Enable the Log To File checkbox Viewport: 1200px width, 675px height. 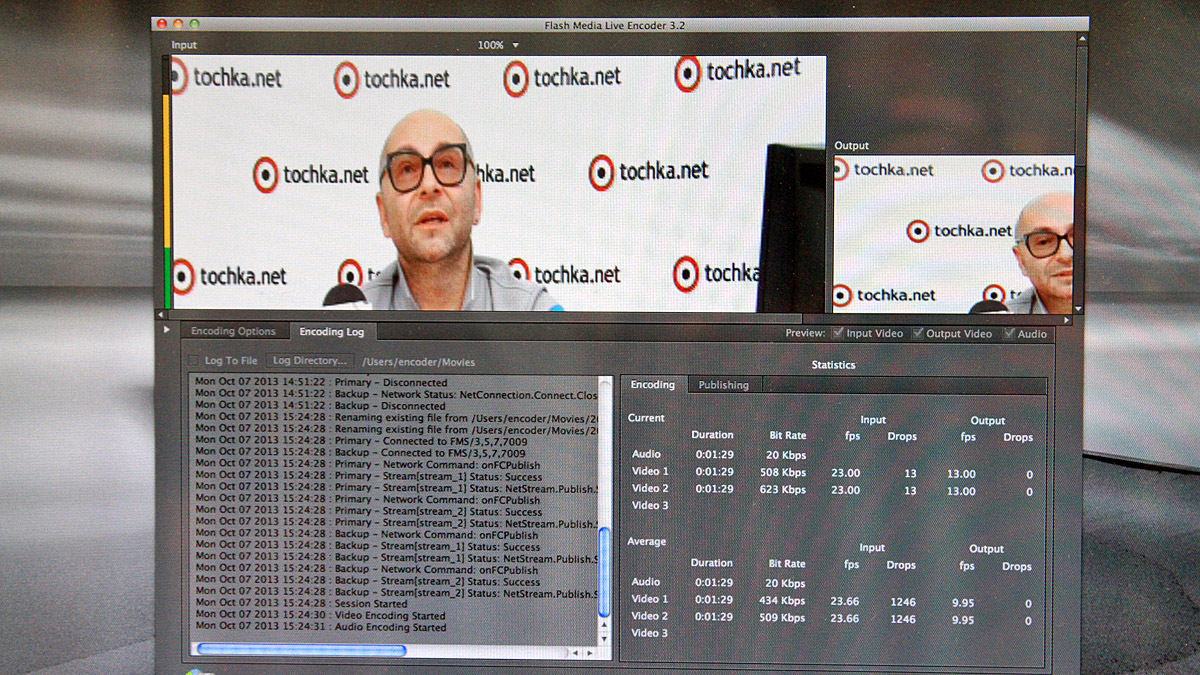click(195, 360)
